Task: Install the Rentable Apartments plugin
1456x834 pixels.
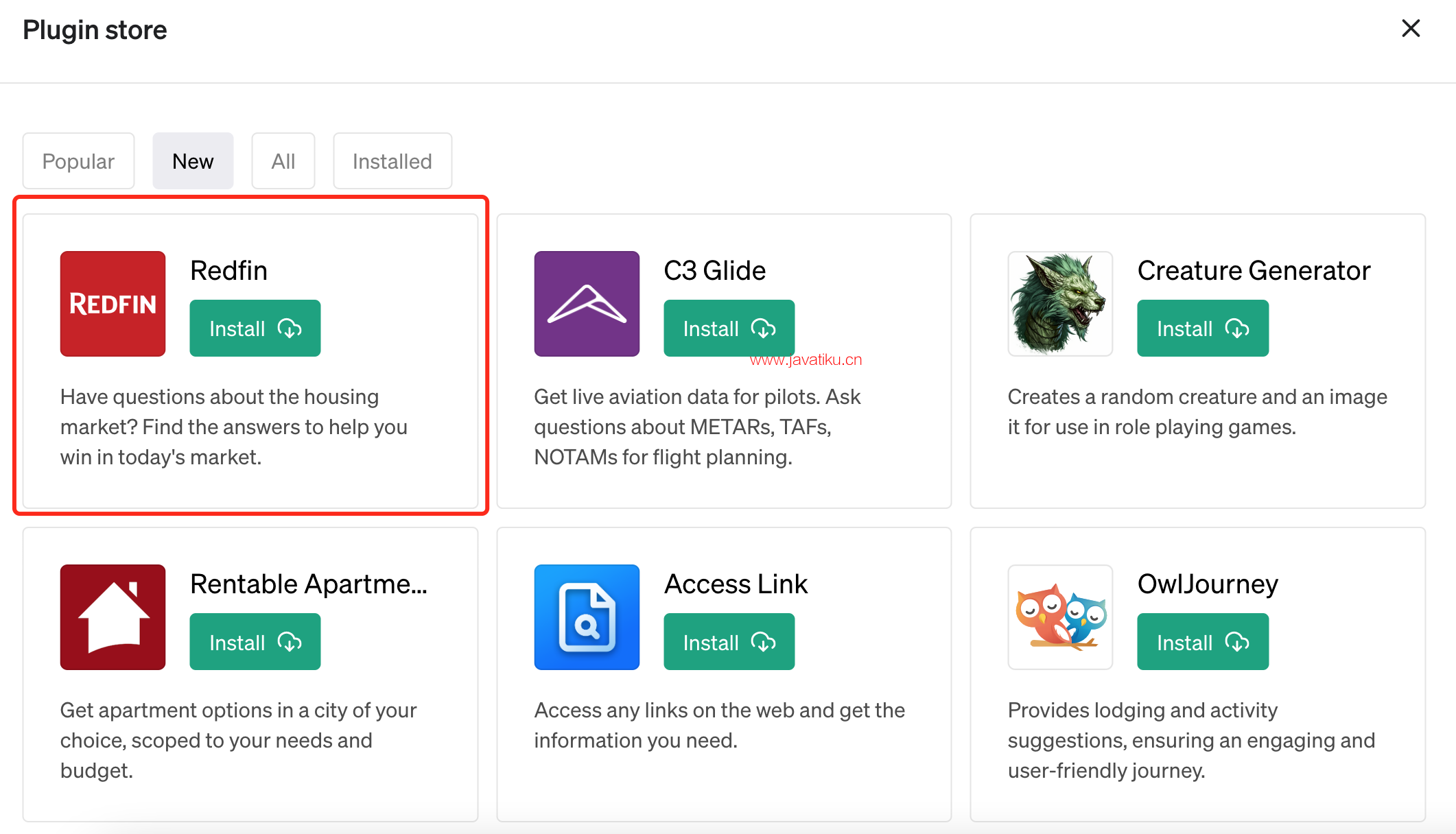Action: [255, 641]
